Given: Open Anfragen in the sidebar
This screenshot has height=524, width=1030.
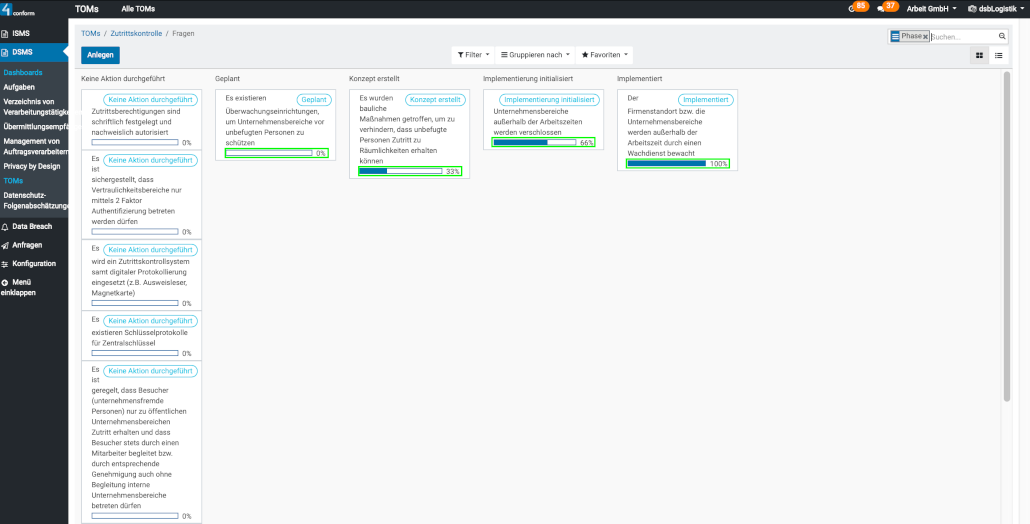Looking at the screenshot, I should click(27, 245).
